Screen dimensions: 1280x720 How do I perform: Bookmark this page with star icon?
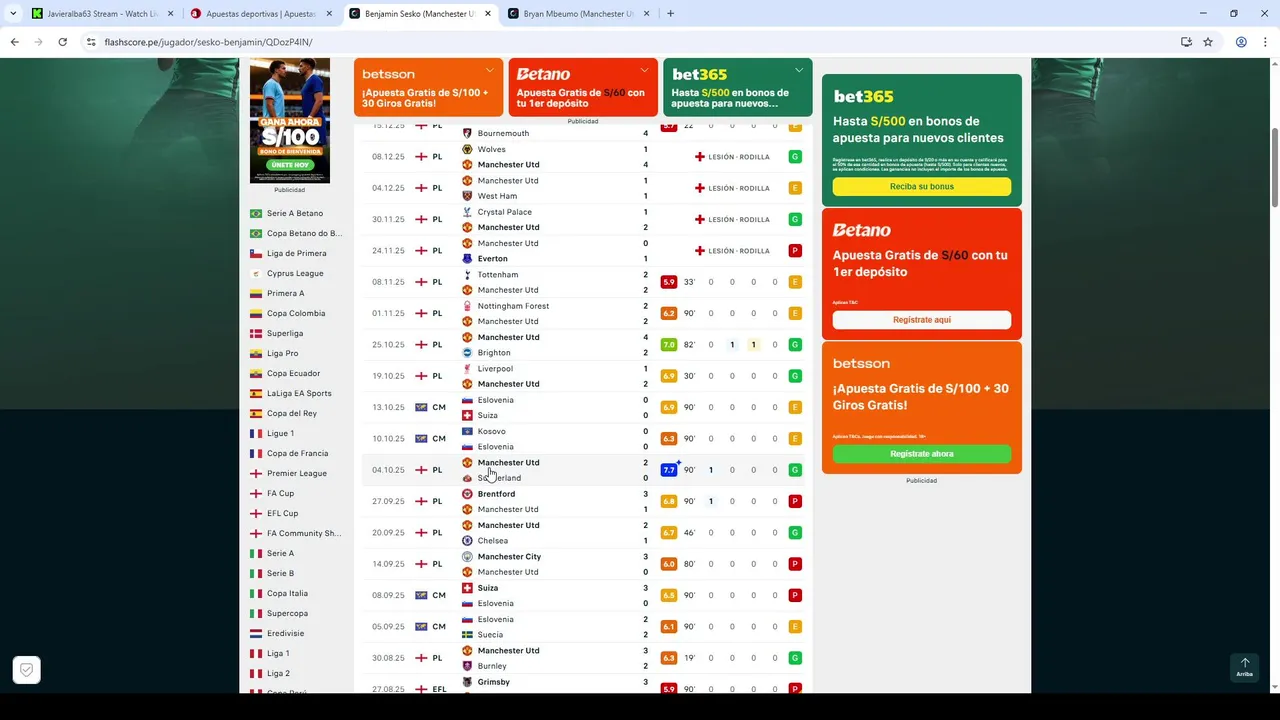pyautogui.click(x=1208, y=42)
